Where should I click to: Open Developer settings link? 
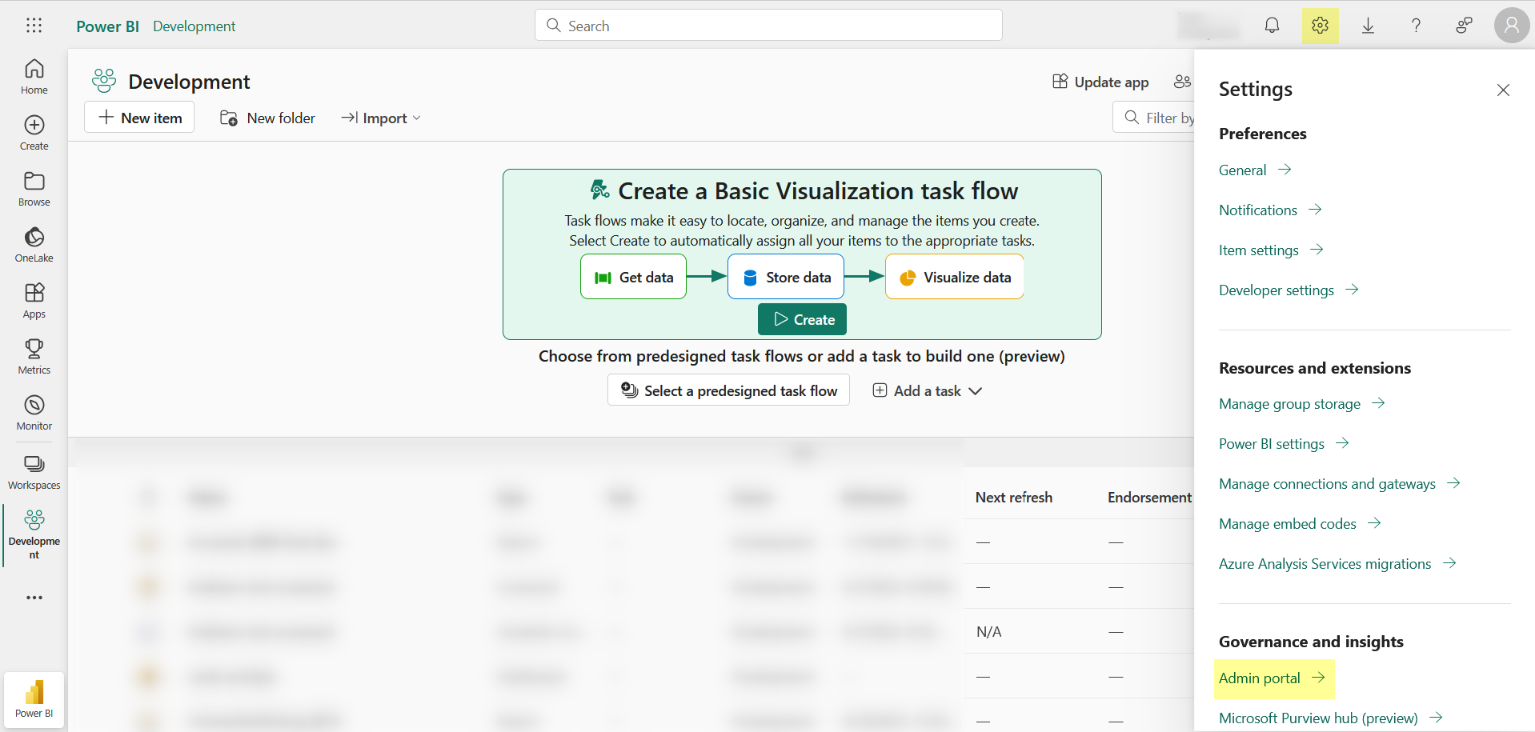pos(1289,290)
